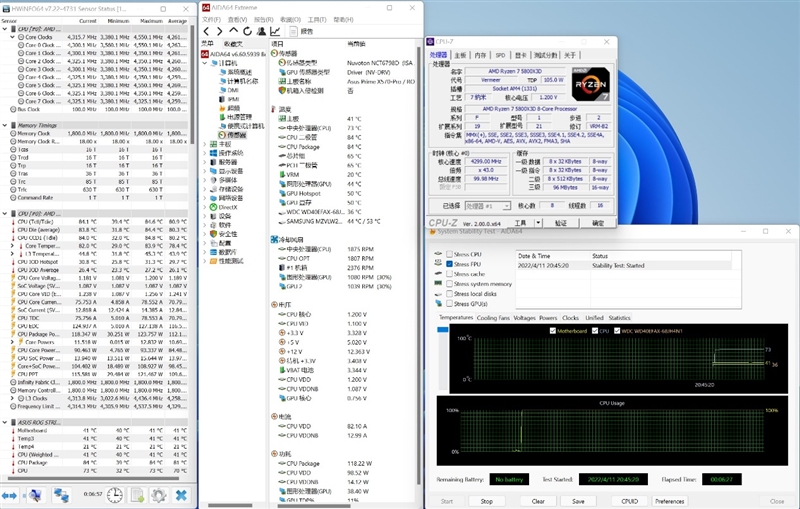Click the CPU-Z title bar app icon
The height and width of the screenshot is (509, 800).
(x=430, y=42)
